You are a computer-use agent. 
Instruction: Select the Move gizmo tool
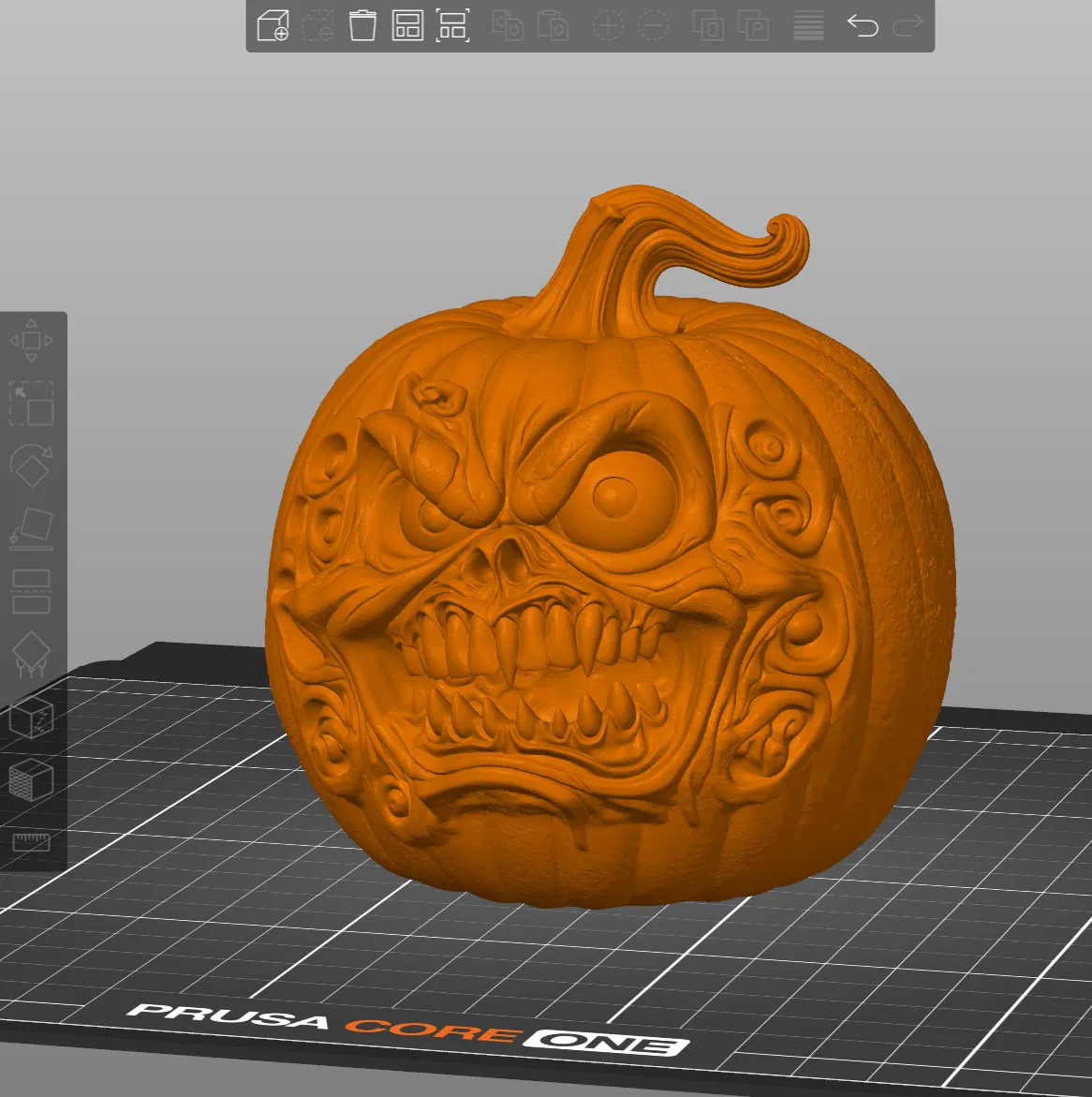coord(32,341)
